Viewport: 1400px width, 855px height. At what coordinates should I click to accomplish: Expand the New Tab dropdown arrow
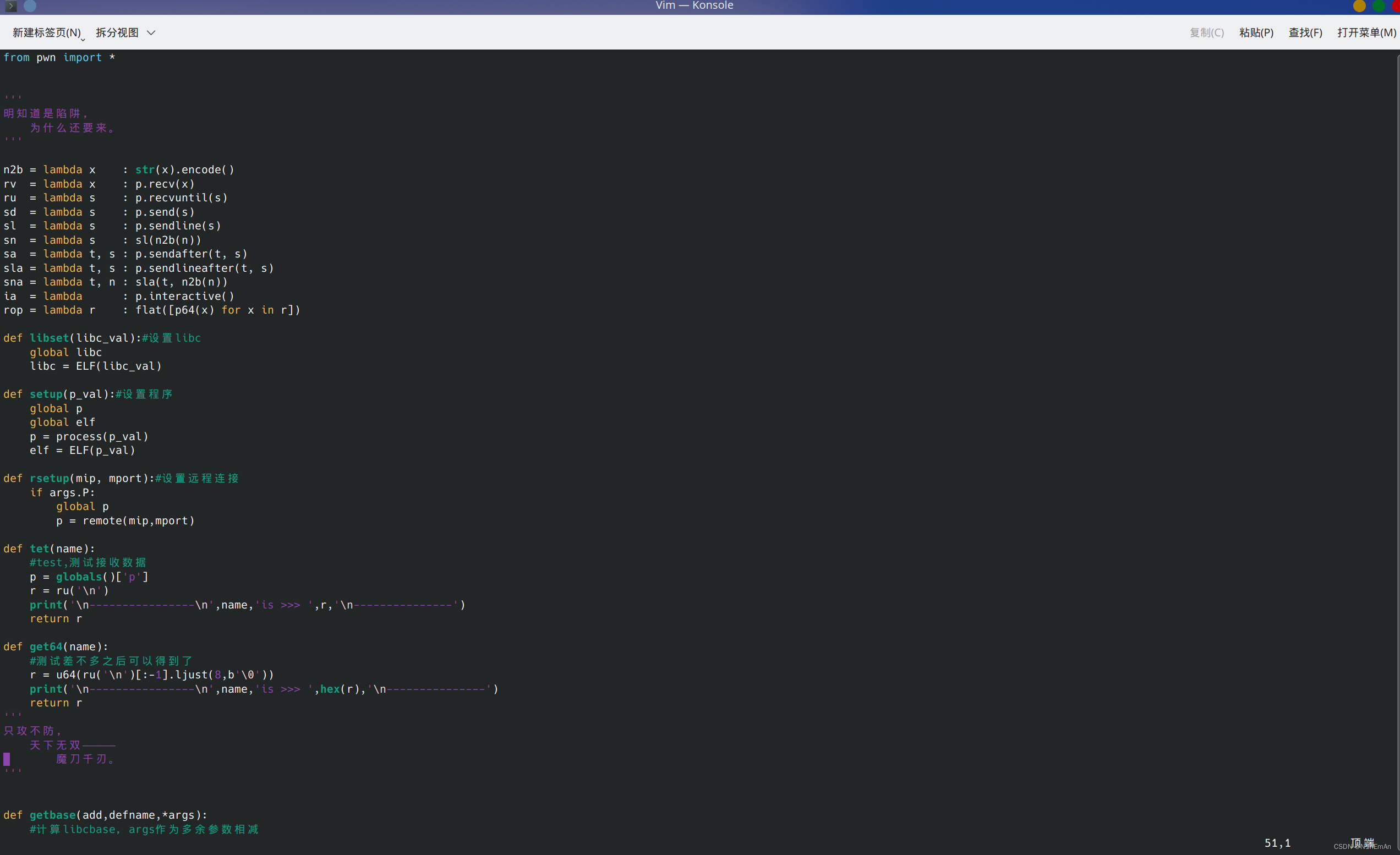pos(83,39)
